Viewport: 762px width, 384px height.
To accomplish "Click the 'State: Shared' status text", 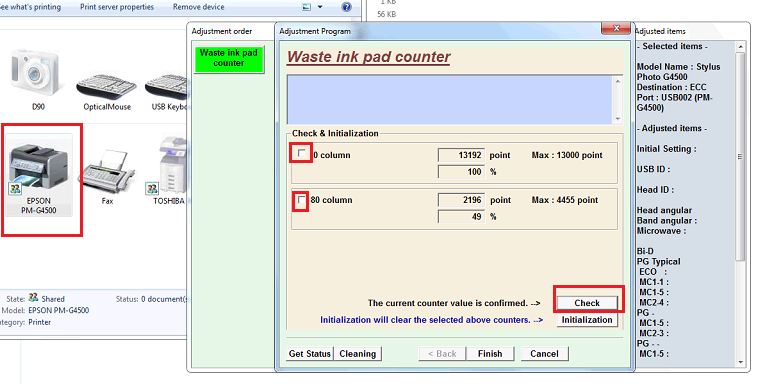I will 35,298.
